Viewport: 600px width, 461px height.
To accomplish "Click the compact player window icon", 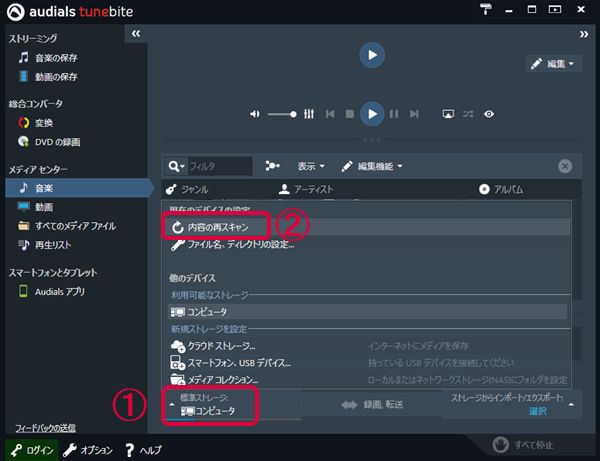I will coord(554,9).
